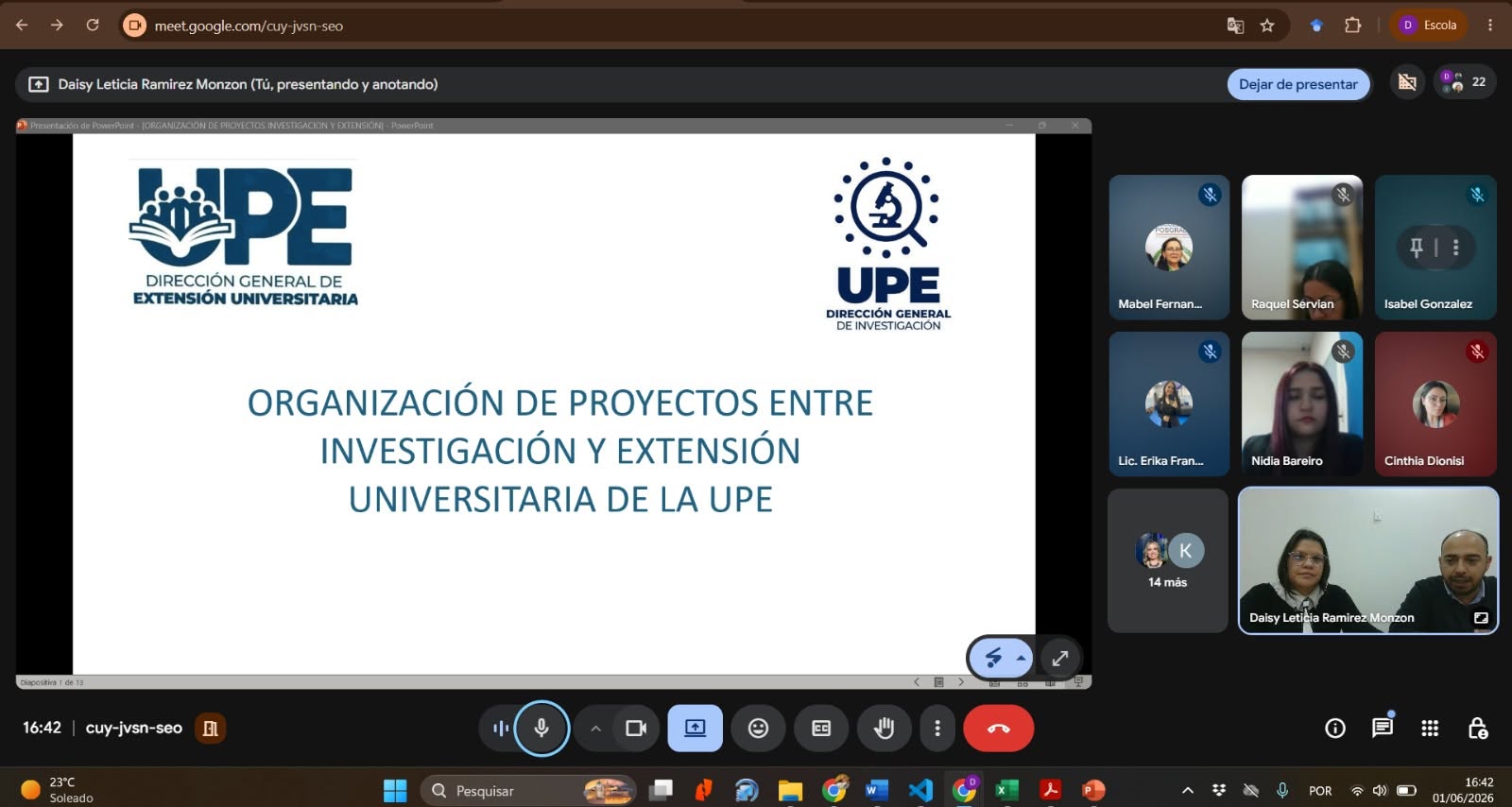Viewport: 1512px width, 807px height.
Task: Expand audio settings chevron beside camera
Action: pyautogui.click(x=595, y=729)
